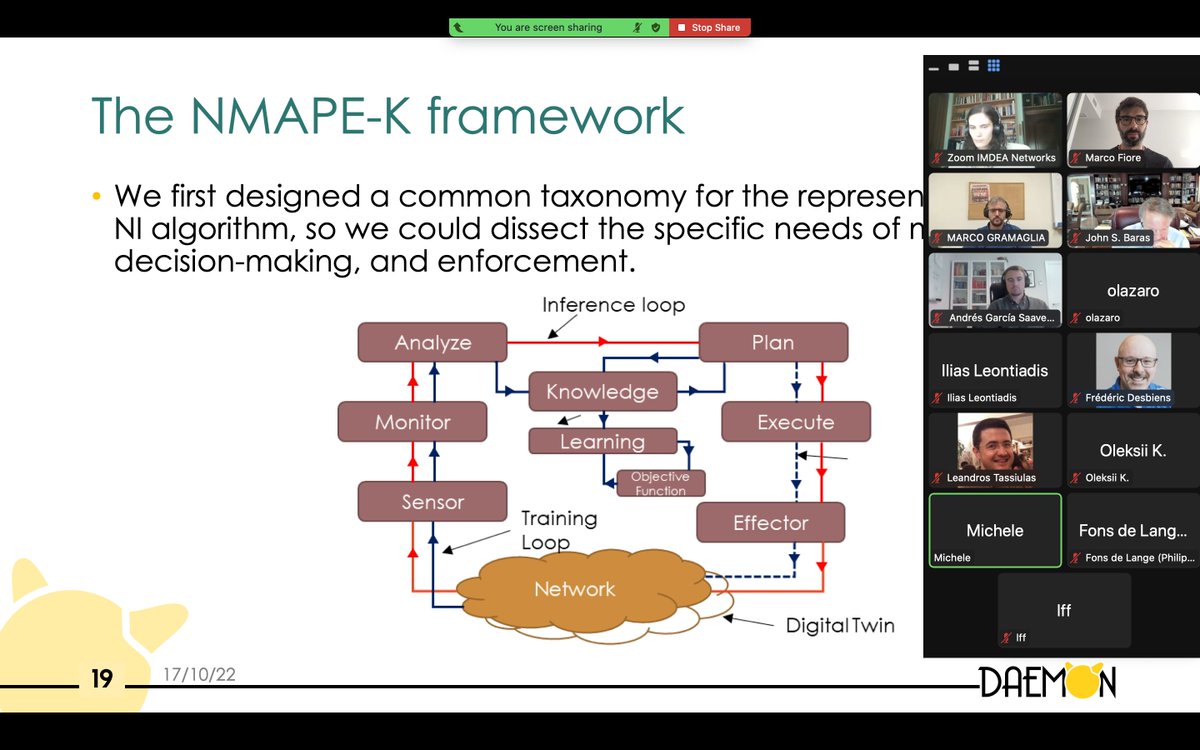Click muted mic icon beside Andrés García Saavedra
The width and height of the screenshot is (1200, 750).
point(938,318)
